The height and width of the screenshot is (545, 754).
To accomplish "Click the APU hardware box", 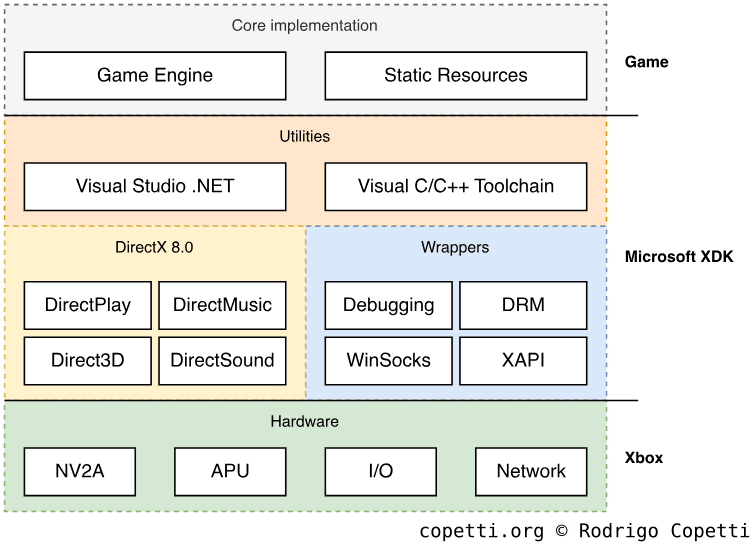I will (x=230, y=471).
